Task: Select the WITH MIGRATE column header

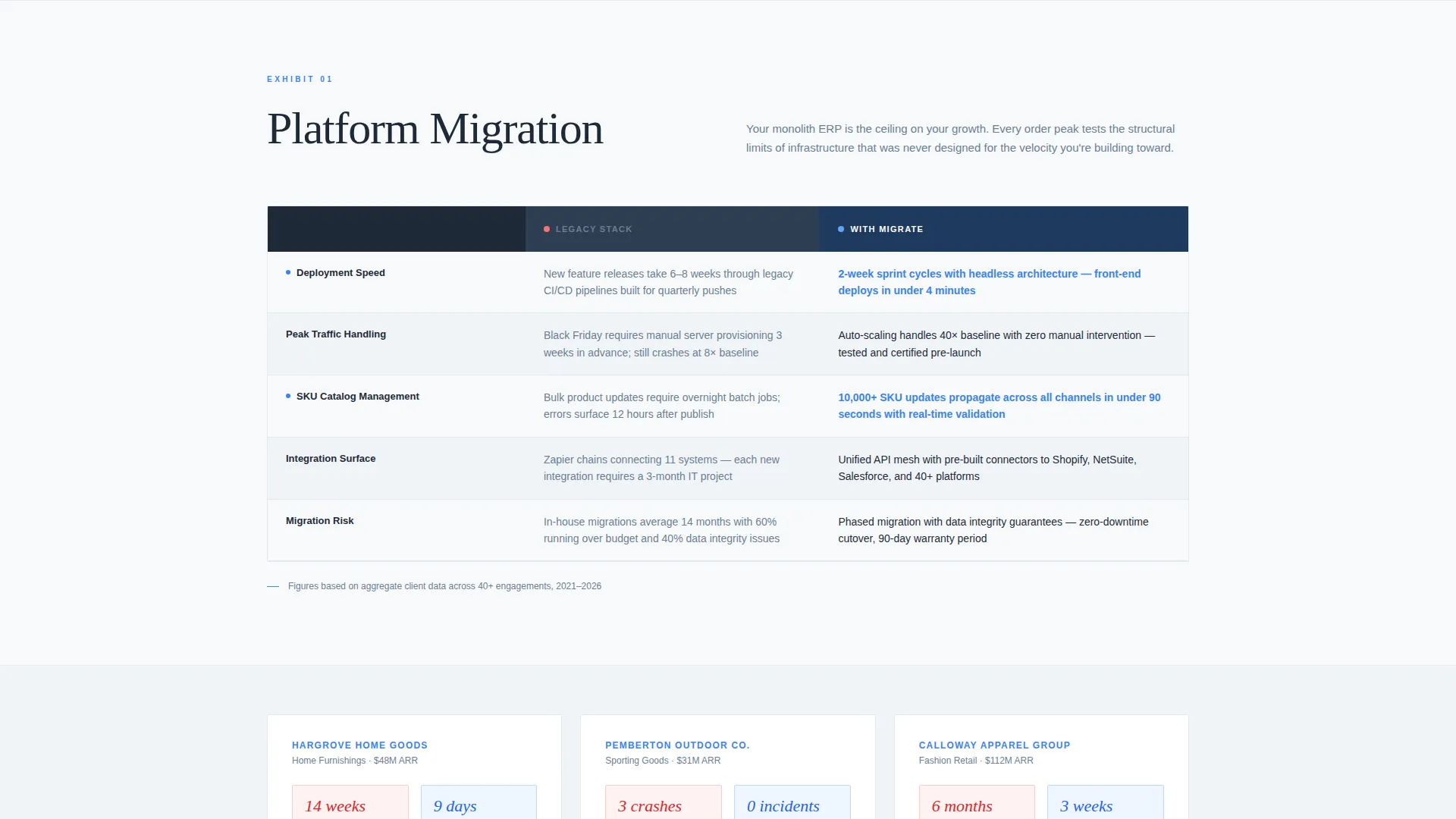Action: coord(1003,229)
